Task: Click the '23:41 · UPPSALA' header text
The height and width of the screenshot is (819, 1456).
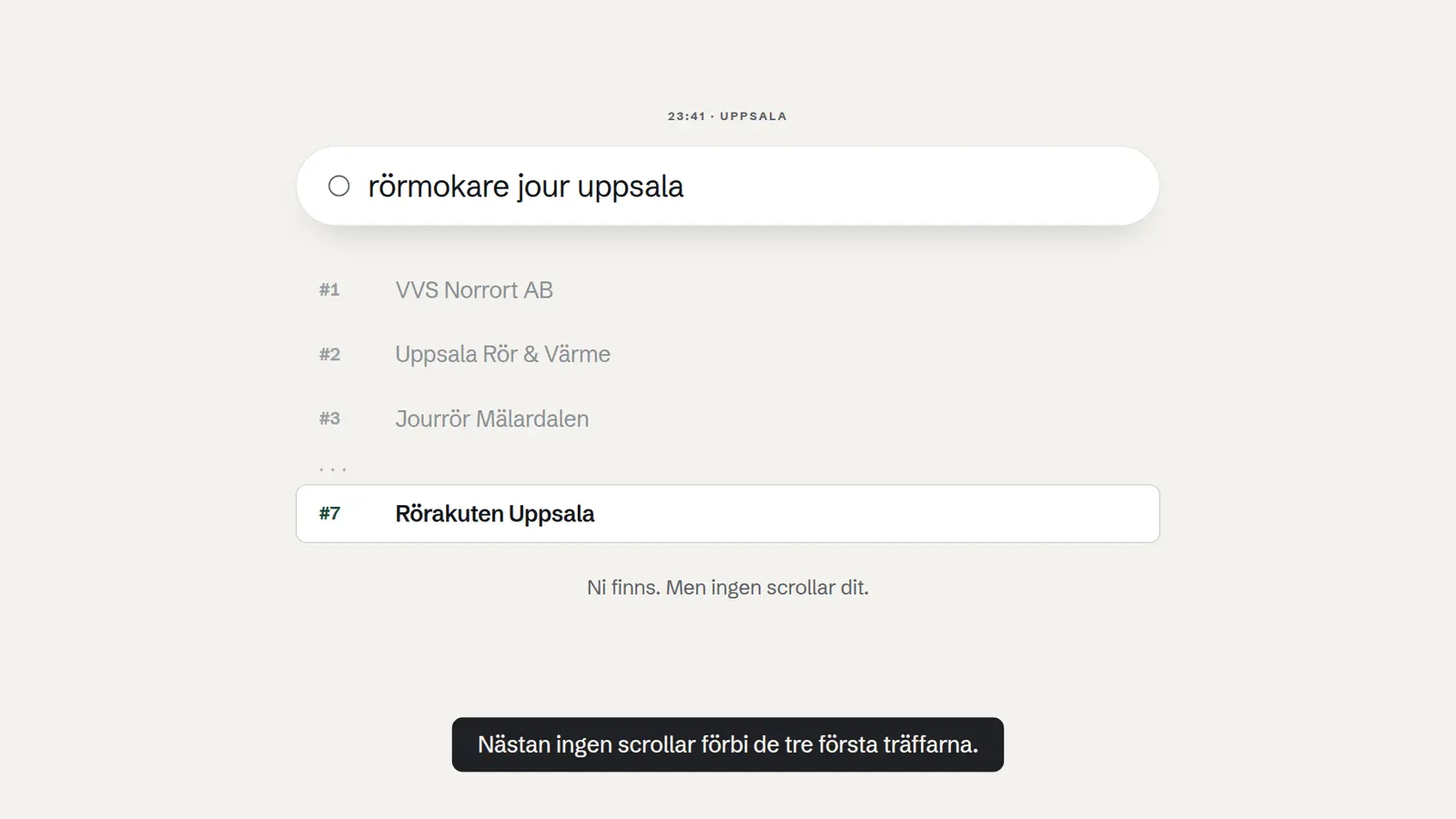Action: pos(727,116)
